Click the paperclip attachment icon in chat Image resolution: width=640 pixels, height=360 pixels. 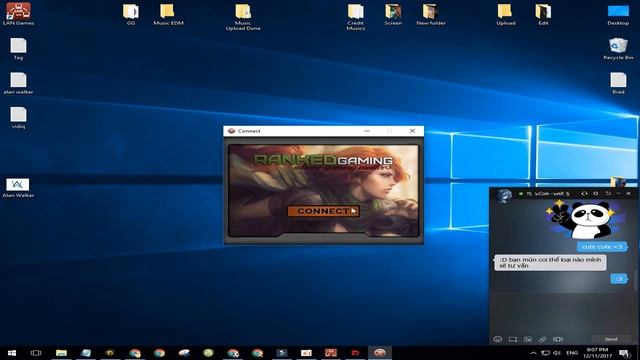click(x=542, y=339)
